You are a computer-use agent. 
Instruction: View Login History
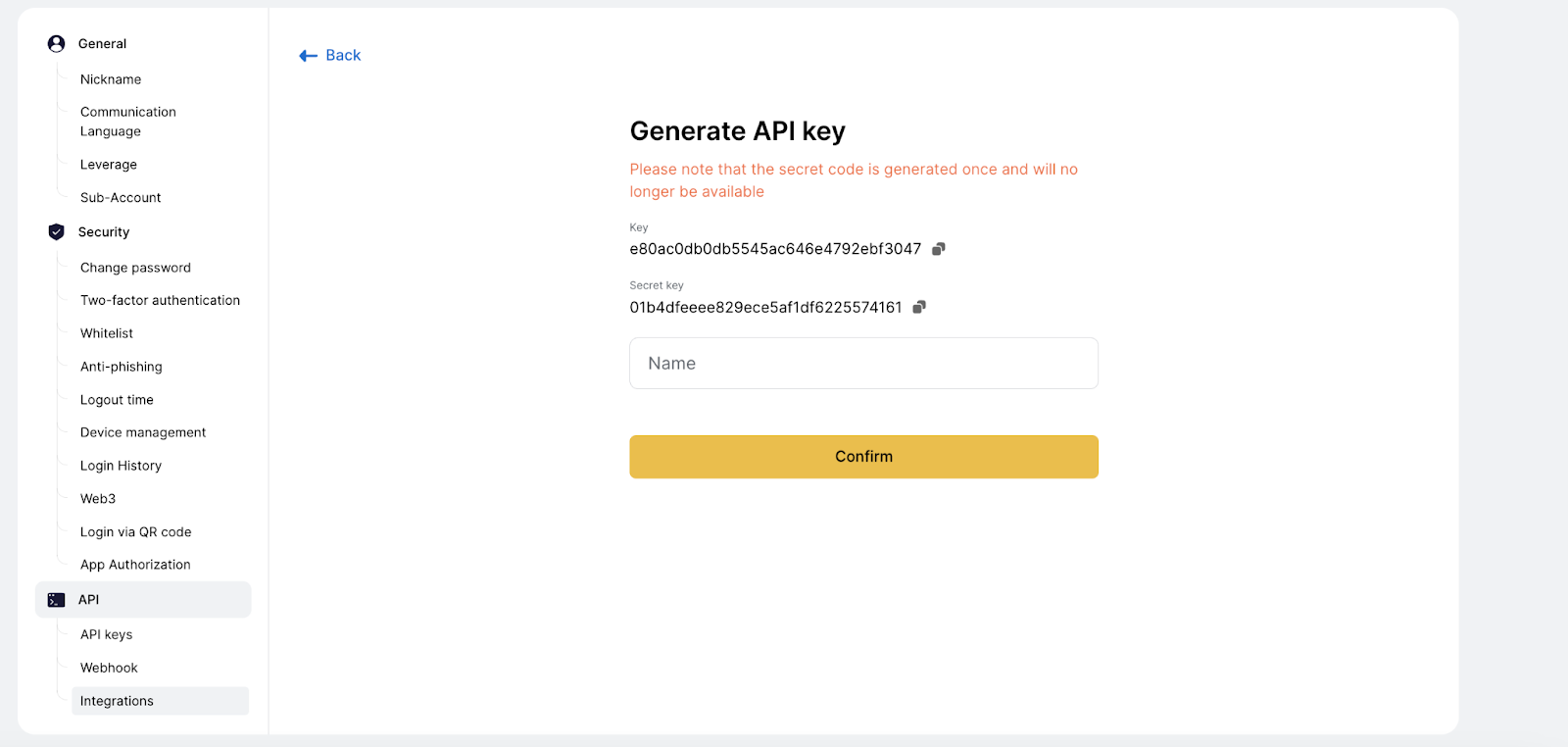121,466
